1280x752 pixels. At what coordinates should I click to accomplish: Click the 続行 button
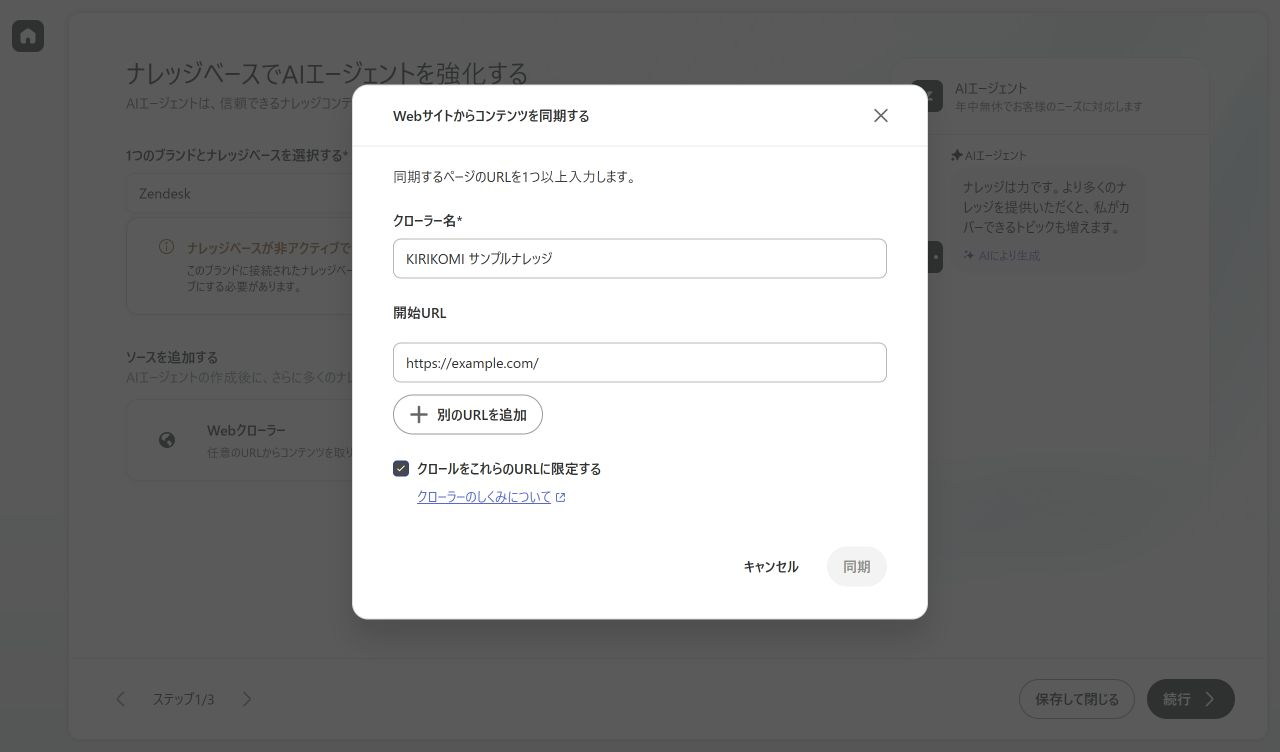click(1191, 699)
